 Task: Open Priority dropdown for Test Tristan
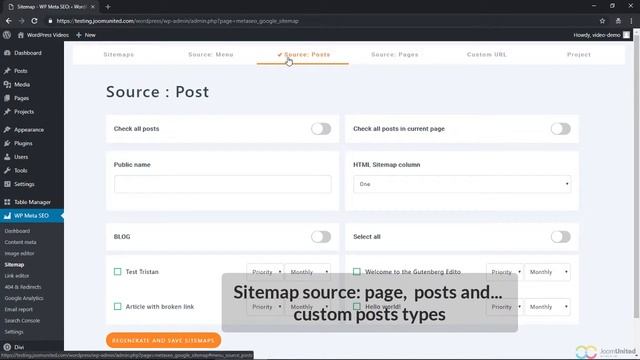(x=265, y=272)
